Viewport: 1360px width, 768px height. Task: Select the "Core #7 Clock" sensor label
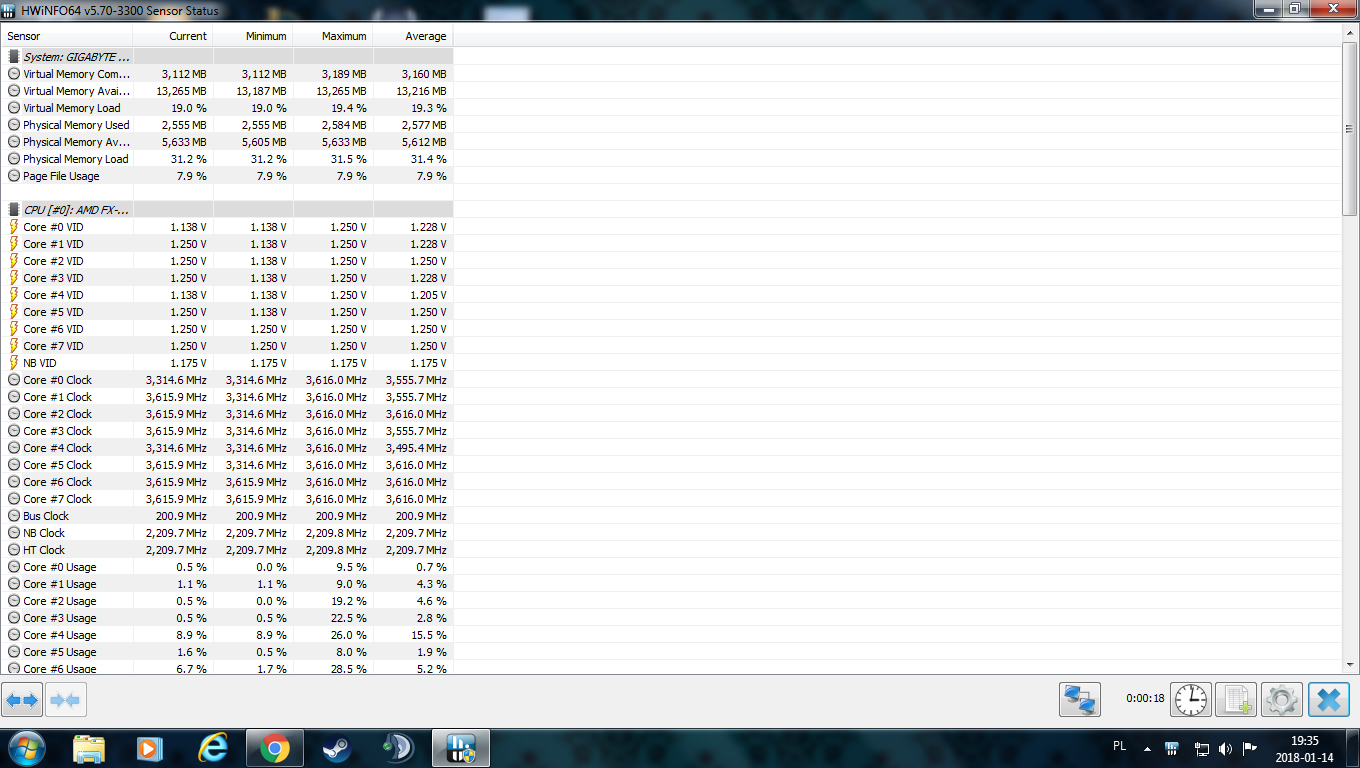57,499
